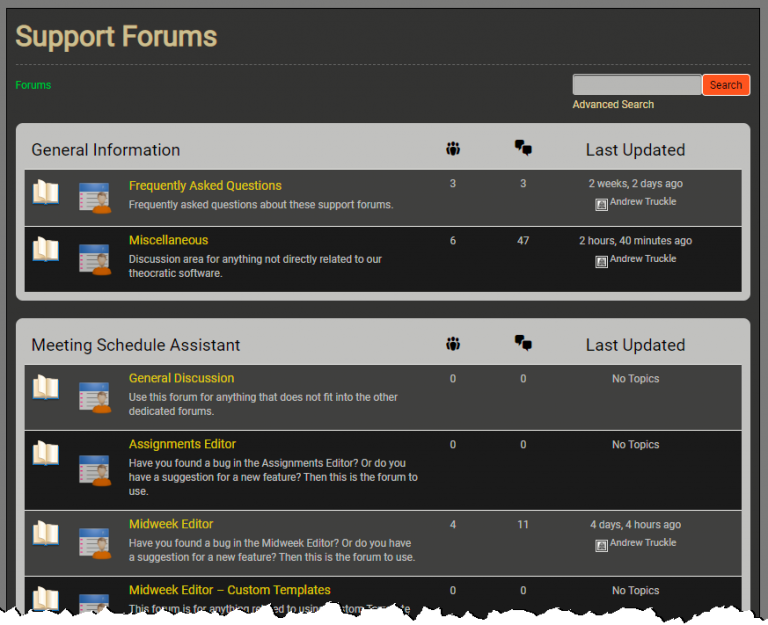Viewport: 768px width, 625px height.
Task: Click Andrew Truckle's name in the Frequently Asked Questions row
Action: pos(643,202)
